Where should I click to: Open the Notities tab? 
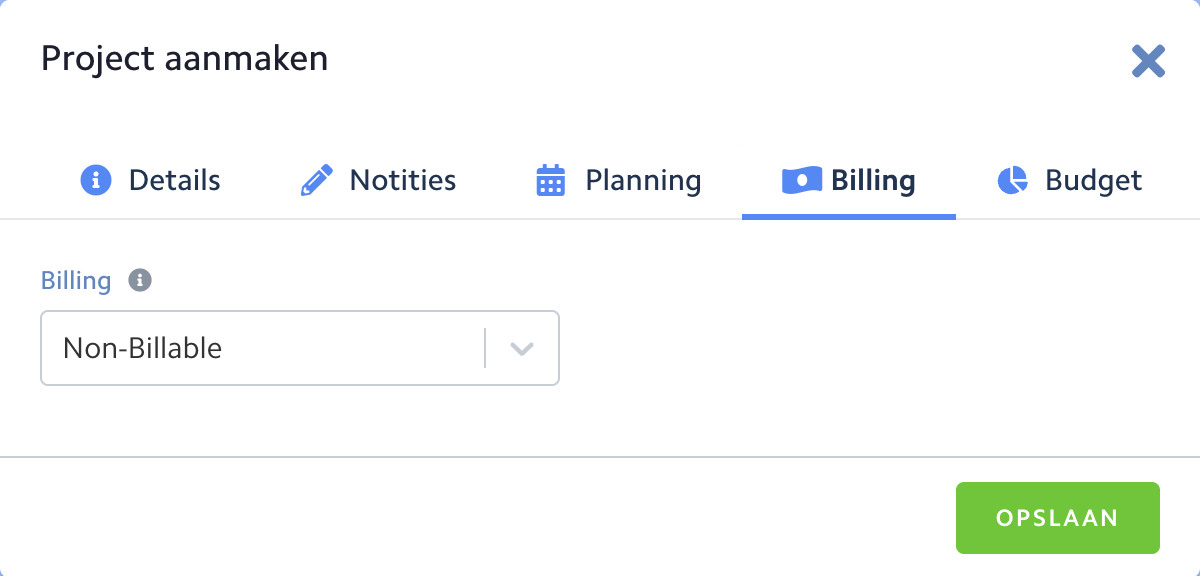[400, 180]
